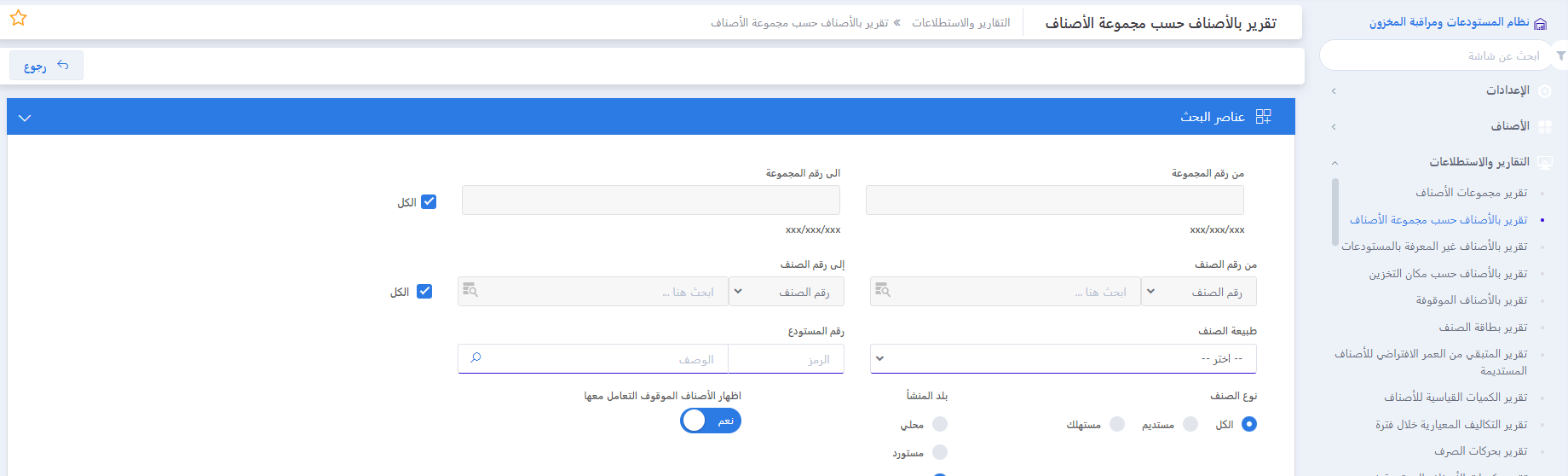Collapse the عناصر البحث panel chevron
1568x476 pixels.
(x=25, y=118)
